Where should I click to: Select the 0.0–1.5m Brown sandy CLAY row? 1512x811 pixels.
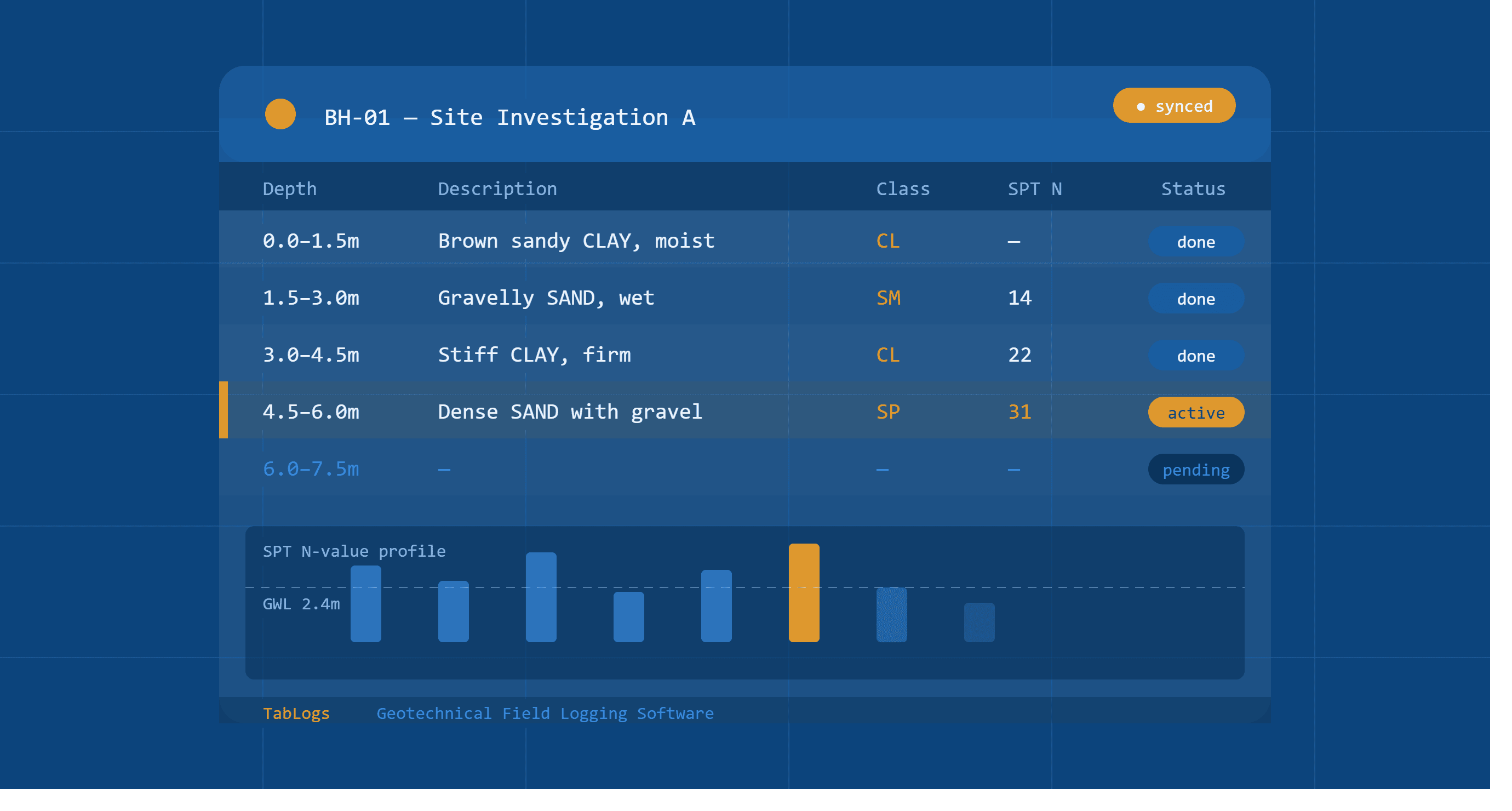[x=744, y=241]
